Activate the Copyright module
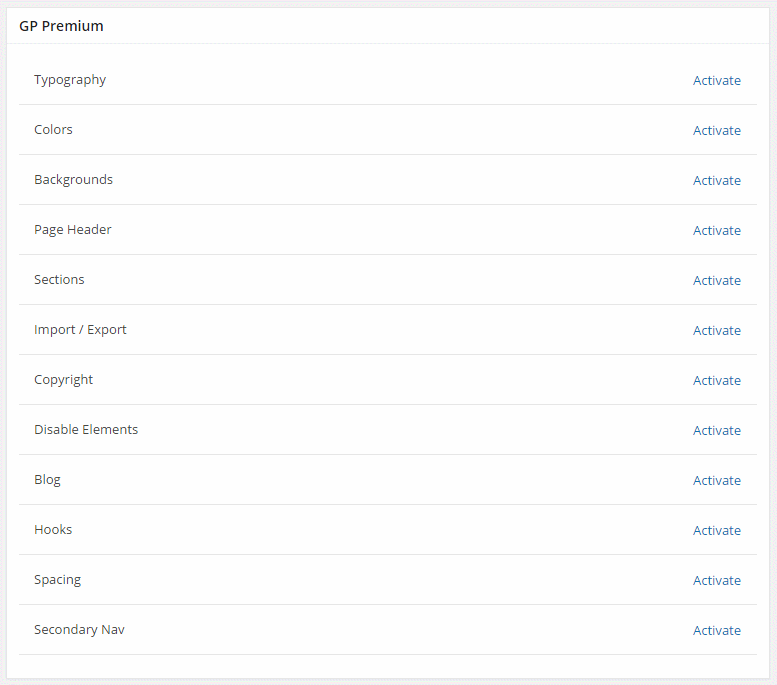 click(716, 381)
